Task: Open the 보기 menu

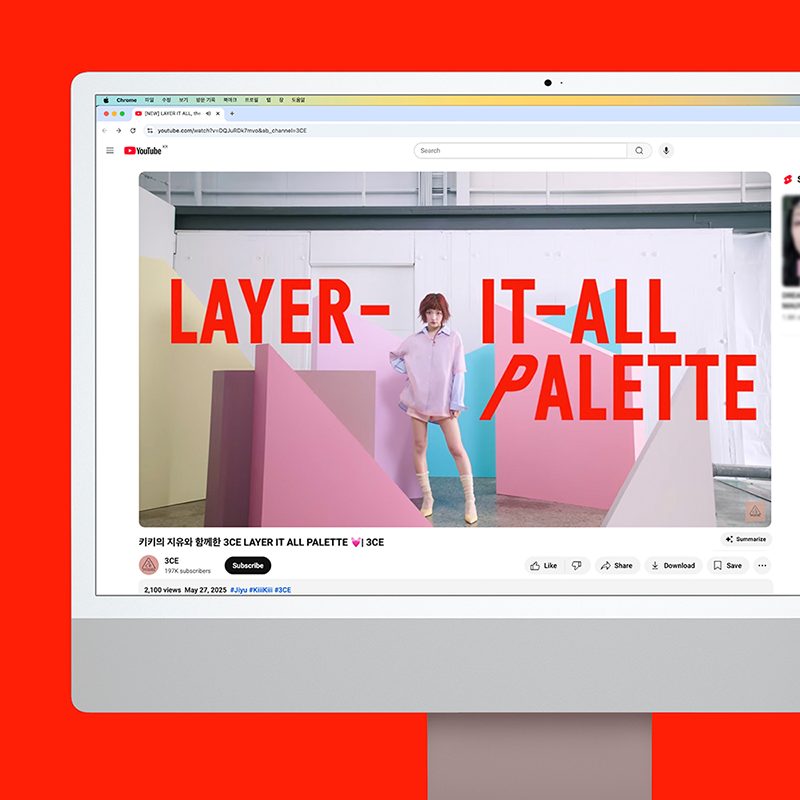Action: click(184, 100)
